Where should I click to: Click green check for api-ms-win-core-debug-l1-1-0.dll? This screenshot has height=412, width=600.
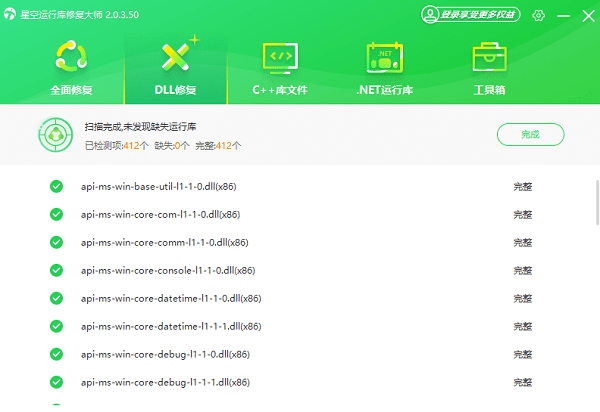(x=56, y=354)
